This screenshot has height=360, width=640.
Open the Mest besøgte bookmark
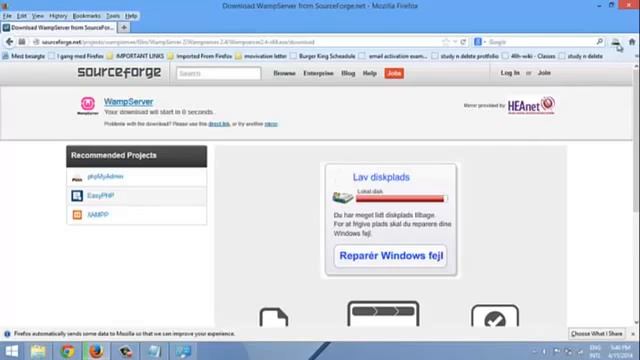pos(24,56)
